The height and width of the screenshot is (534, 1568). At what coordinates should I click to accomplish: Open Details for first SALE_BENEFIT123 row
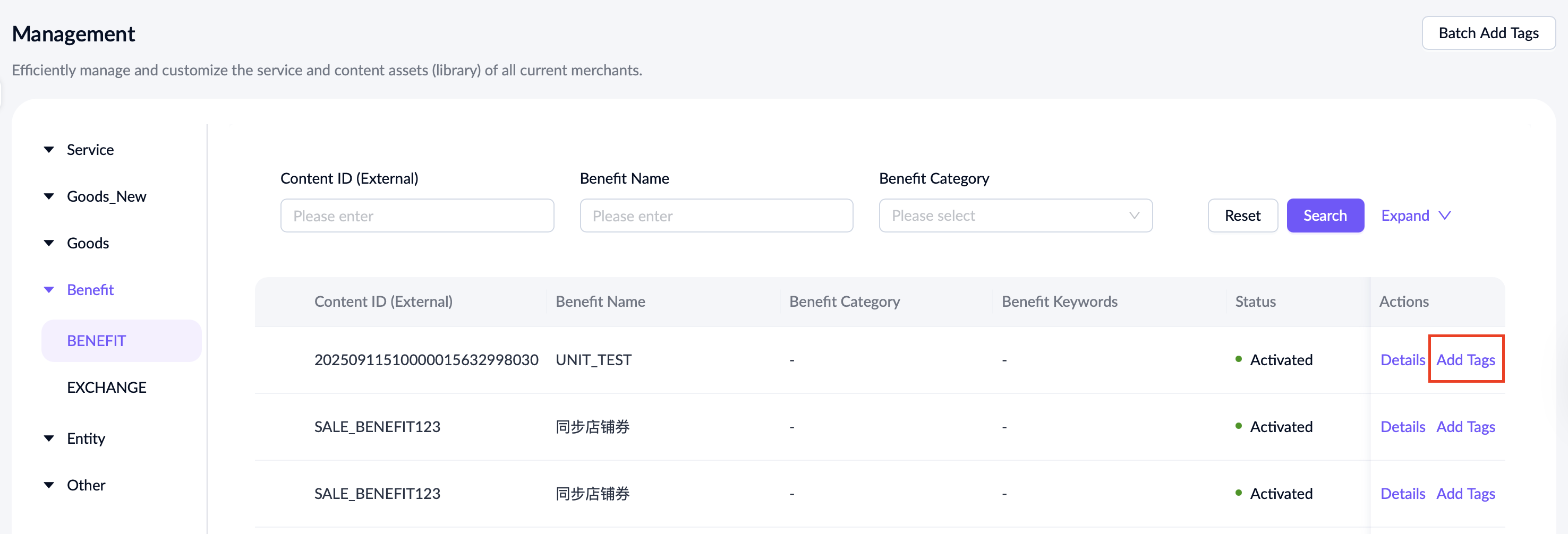pyautogui.click(x=1402, y=427)
